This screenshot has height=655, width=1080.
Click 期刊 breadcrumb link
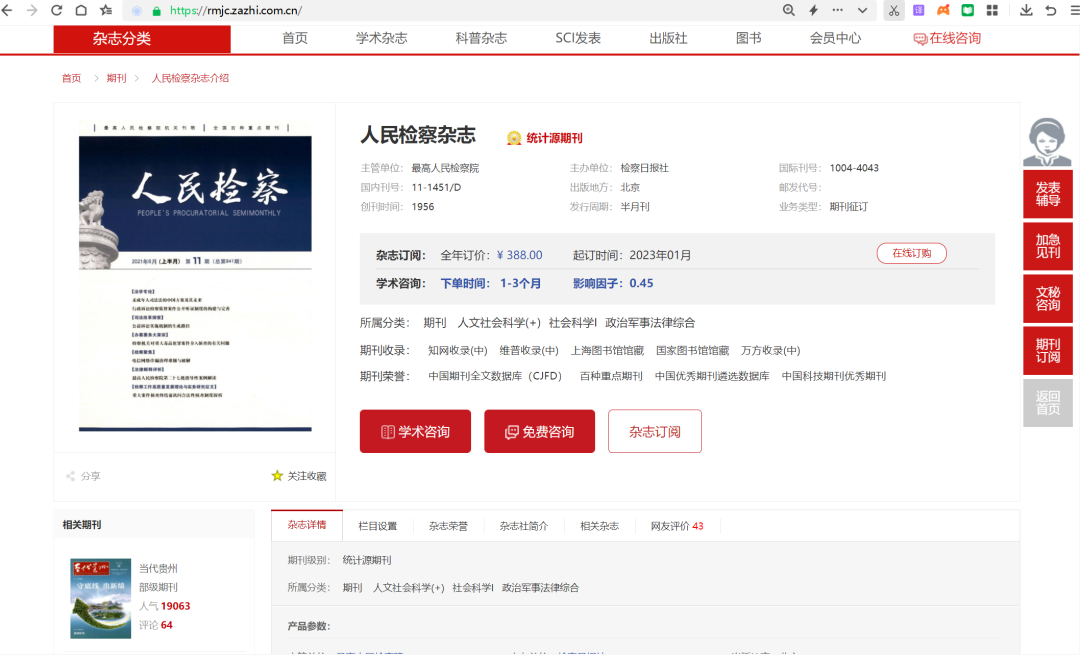(x=116, y=79)
